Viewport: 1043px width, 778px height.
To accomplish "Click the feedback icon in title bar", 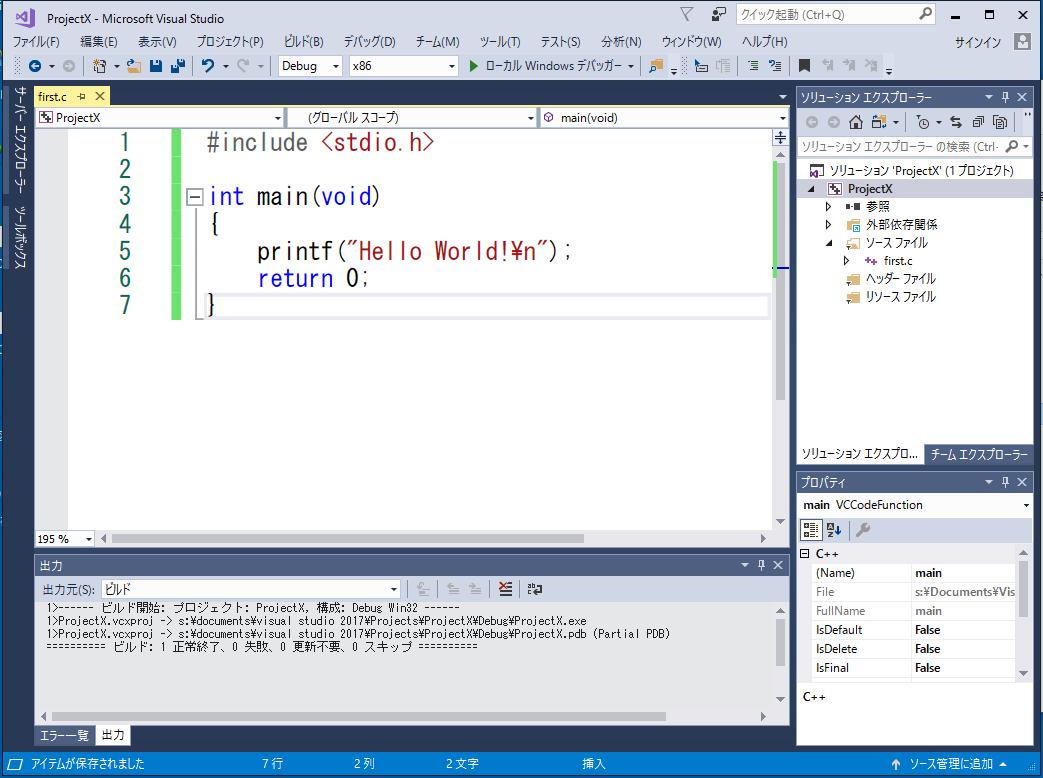I will pos(718,15).
